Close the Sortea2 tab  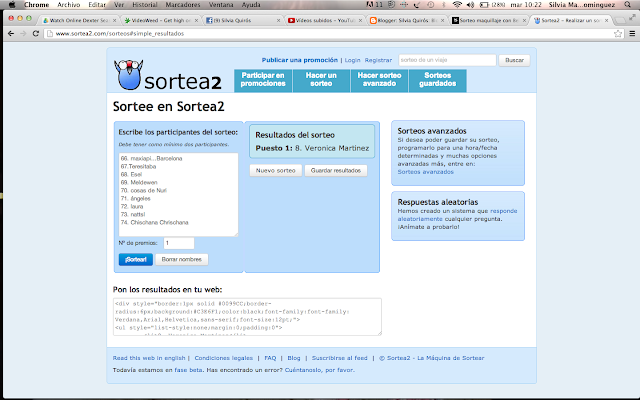[x=606, y=20]
